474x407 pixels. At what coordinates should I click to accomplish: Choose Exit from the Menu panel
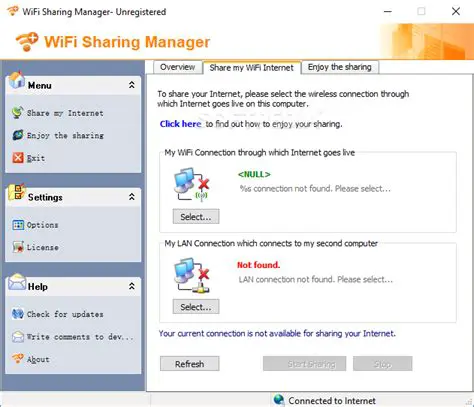click(x=36, y=158)
